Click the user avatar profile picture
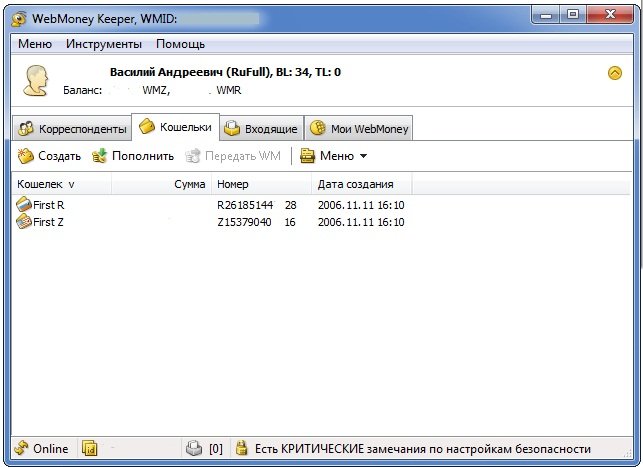This screenshot has height=467, width=643. 36,81
